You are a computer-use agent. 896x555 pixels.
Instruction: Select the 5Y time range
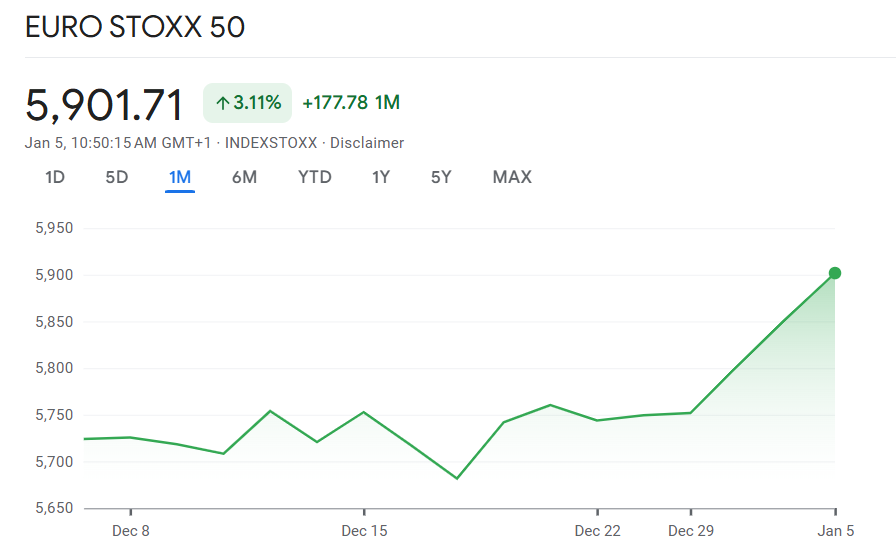coord(441,177)
